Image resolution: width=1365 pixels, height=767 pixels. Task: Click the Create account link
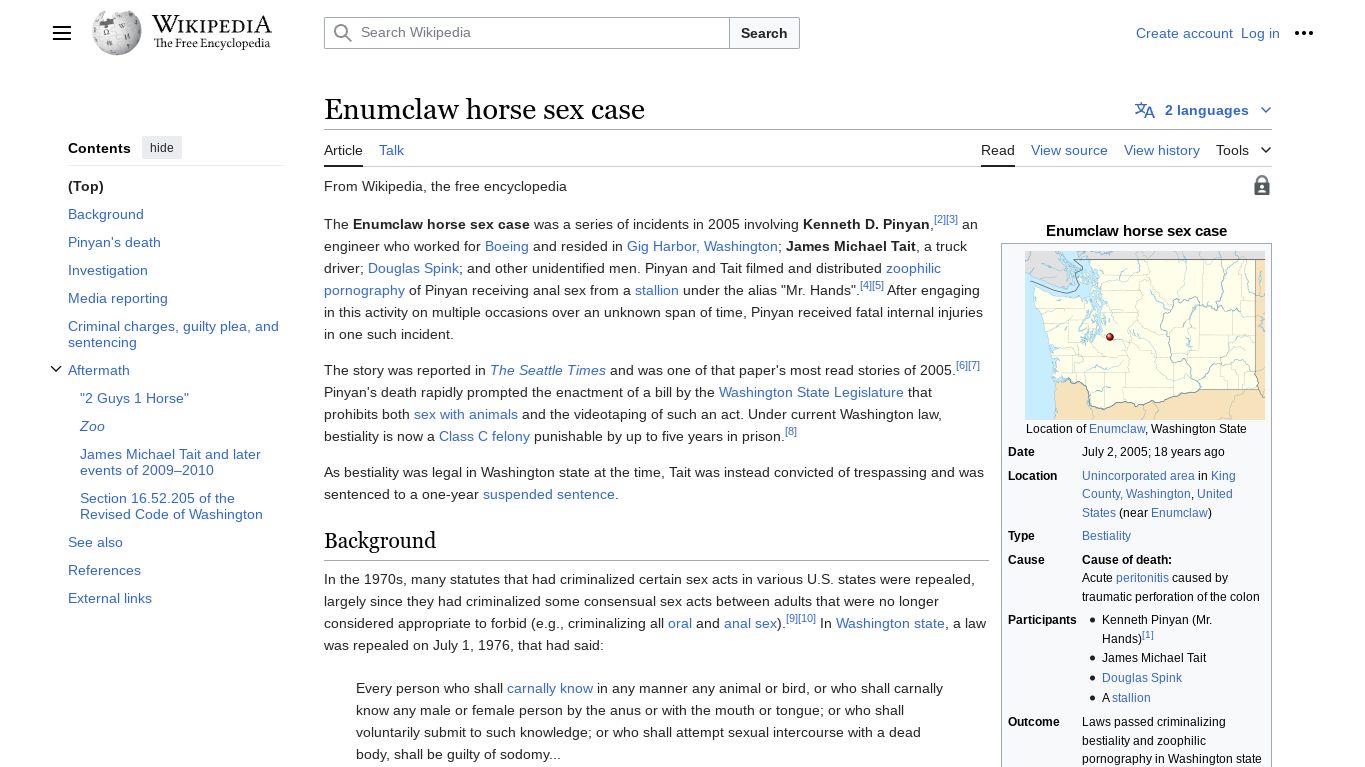pyautogui.click(x=1184, y=33)
